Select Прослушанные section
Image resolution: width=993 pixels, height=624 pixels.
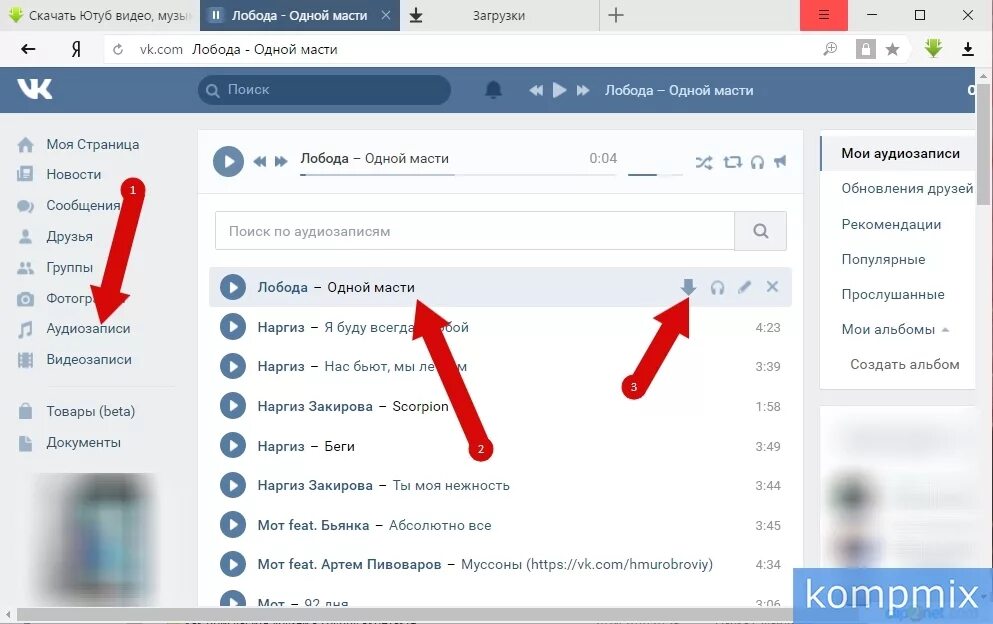(892, 294)
